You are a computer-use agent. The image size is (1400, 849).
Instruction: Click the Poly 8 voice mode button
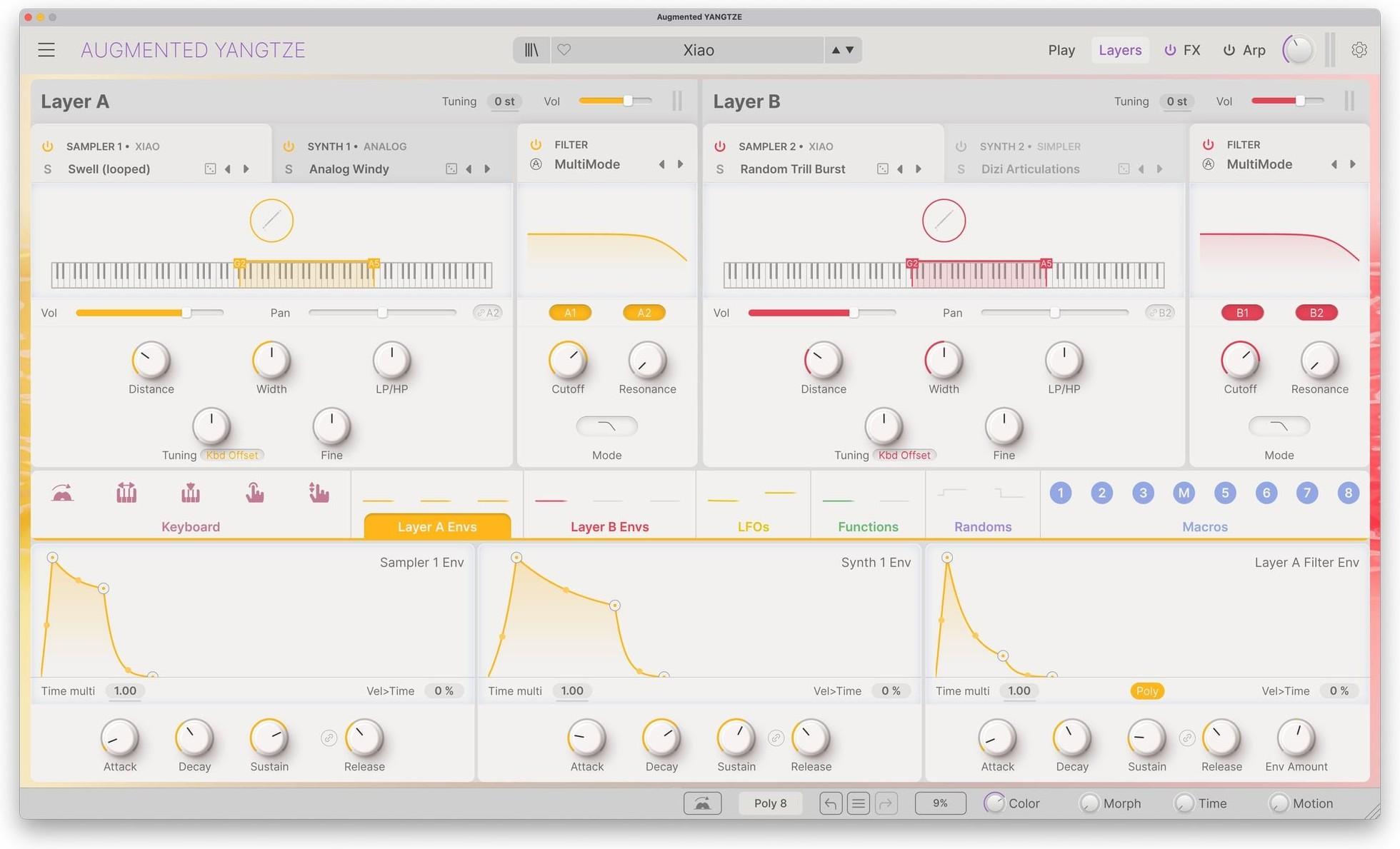coord(769,803)
